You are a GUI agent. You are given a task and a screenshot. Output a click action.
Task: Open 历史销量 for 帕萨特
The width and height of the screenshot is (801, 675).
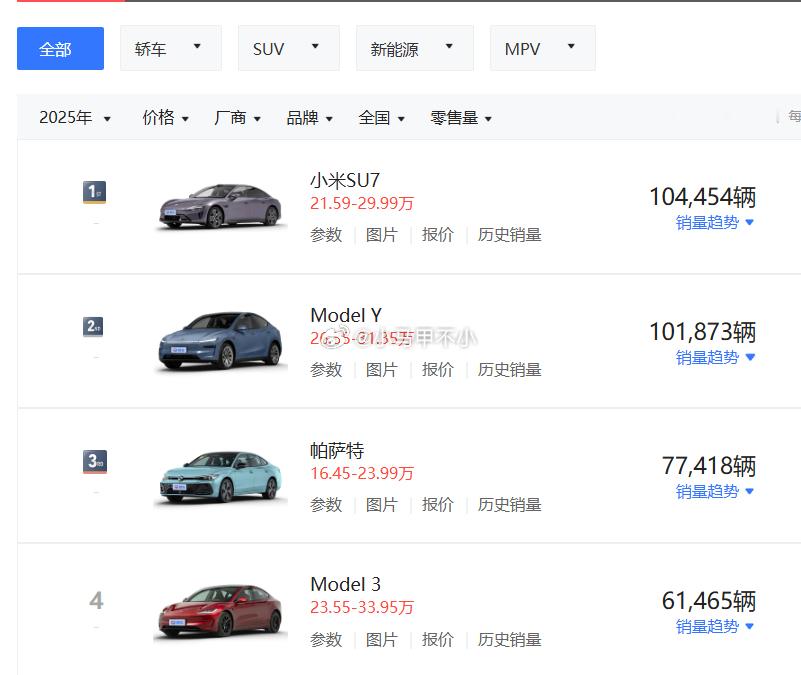pos(509,505)
